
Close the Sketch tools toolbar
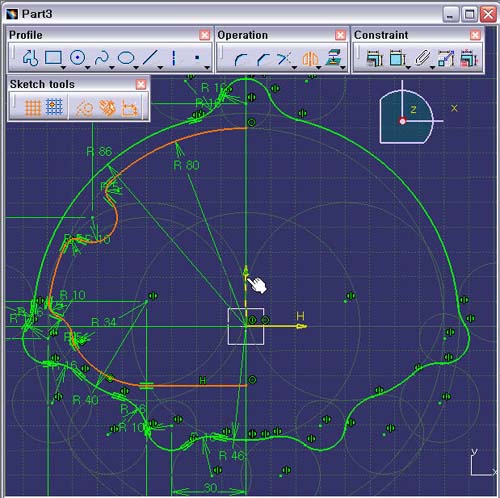pos(141,84)
